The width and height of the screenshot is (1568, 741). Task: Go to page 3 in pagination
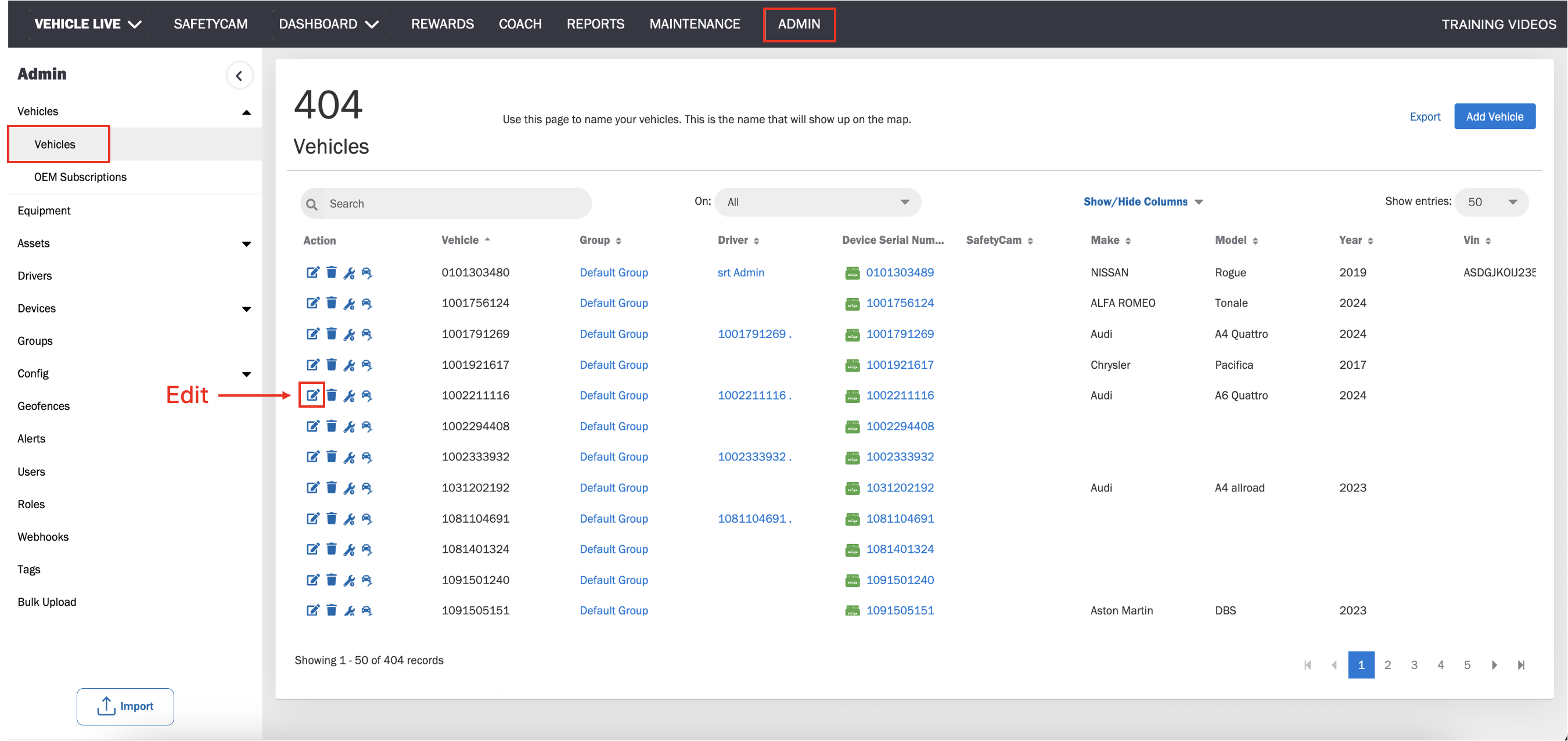coord(1414,664)
